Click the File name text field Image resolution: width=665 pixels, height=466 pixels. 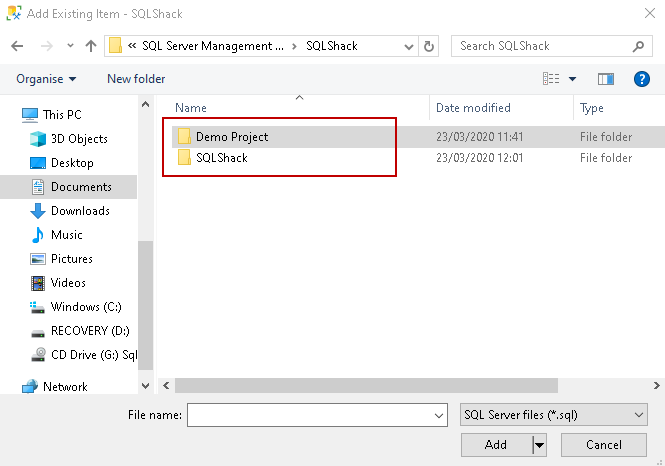[x=310, y=414]
